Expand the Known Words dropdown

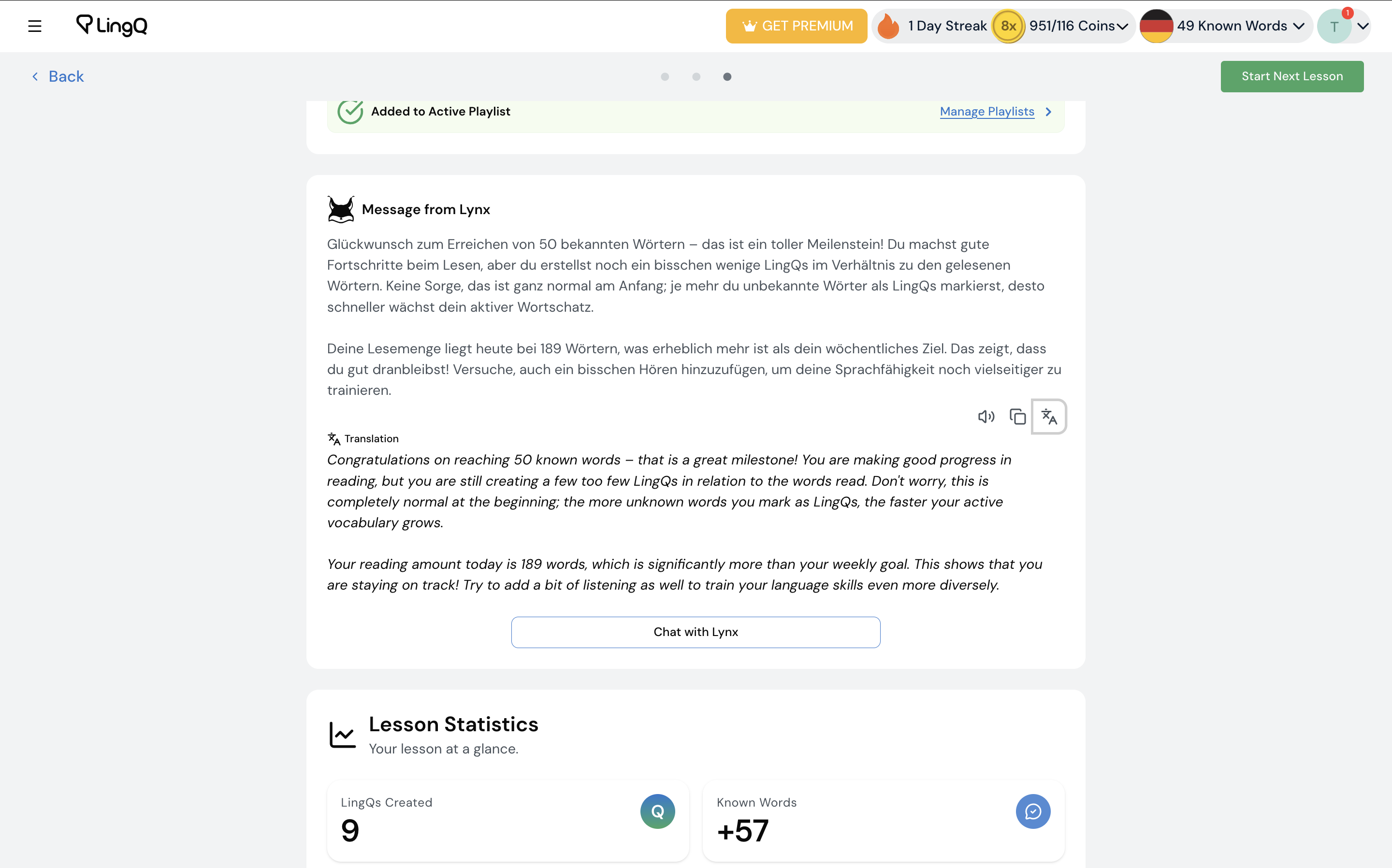[1299, 27]
